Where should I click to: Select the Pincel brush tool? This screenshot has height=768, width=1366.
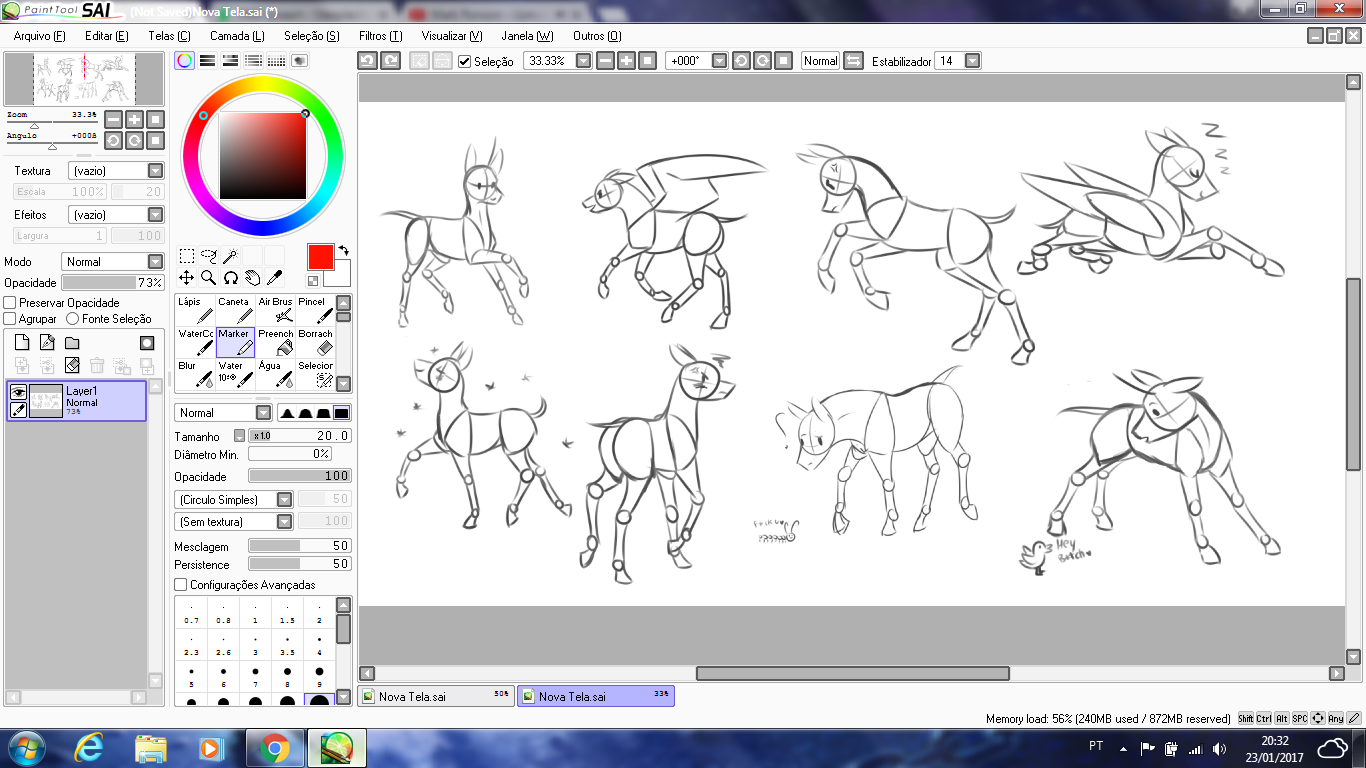315,310
